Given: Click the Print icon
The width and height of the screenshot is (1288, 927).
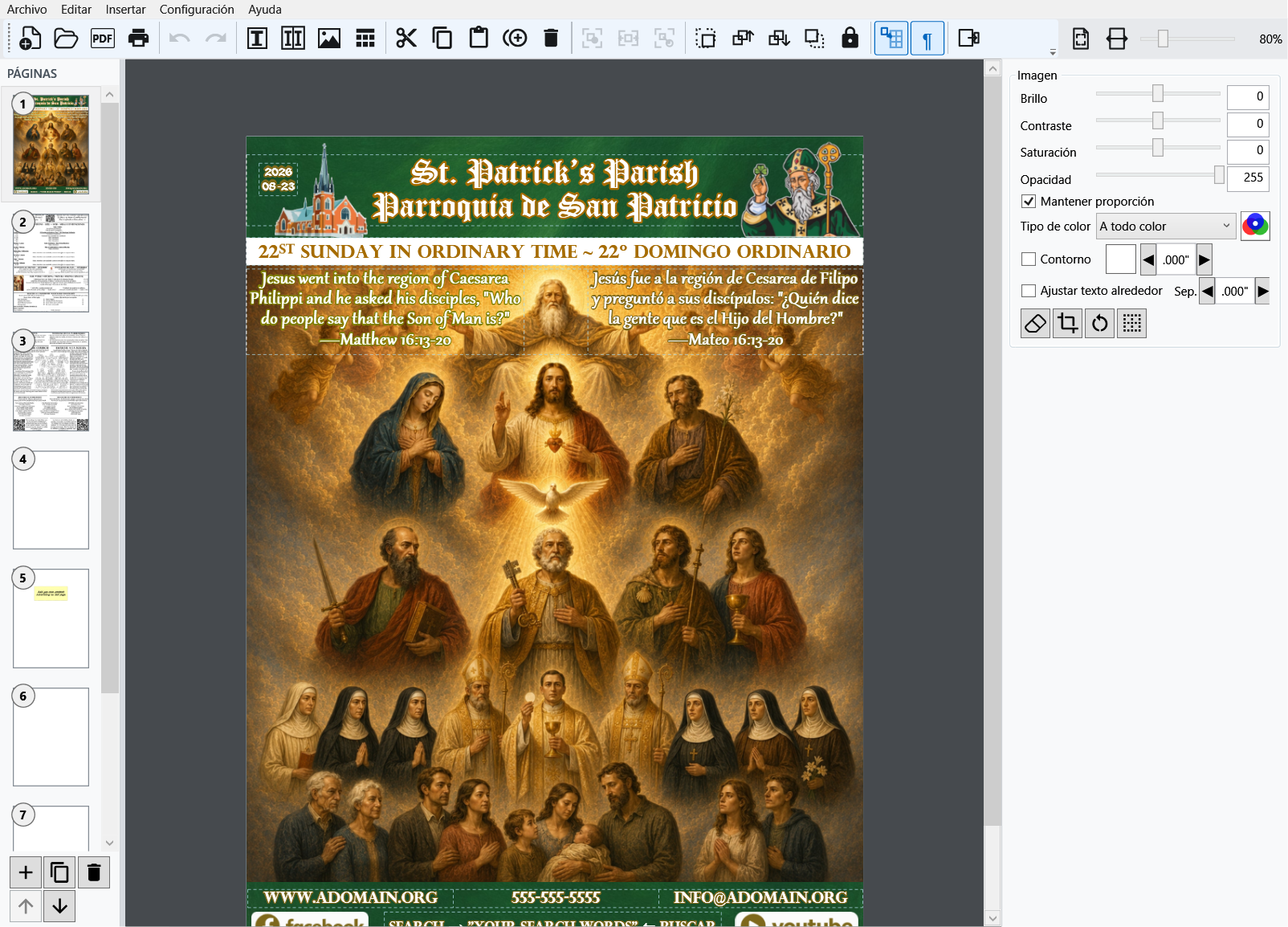Looking at the screenshot, I should click(138, 38).
